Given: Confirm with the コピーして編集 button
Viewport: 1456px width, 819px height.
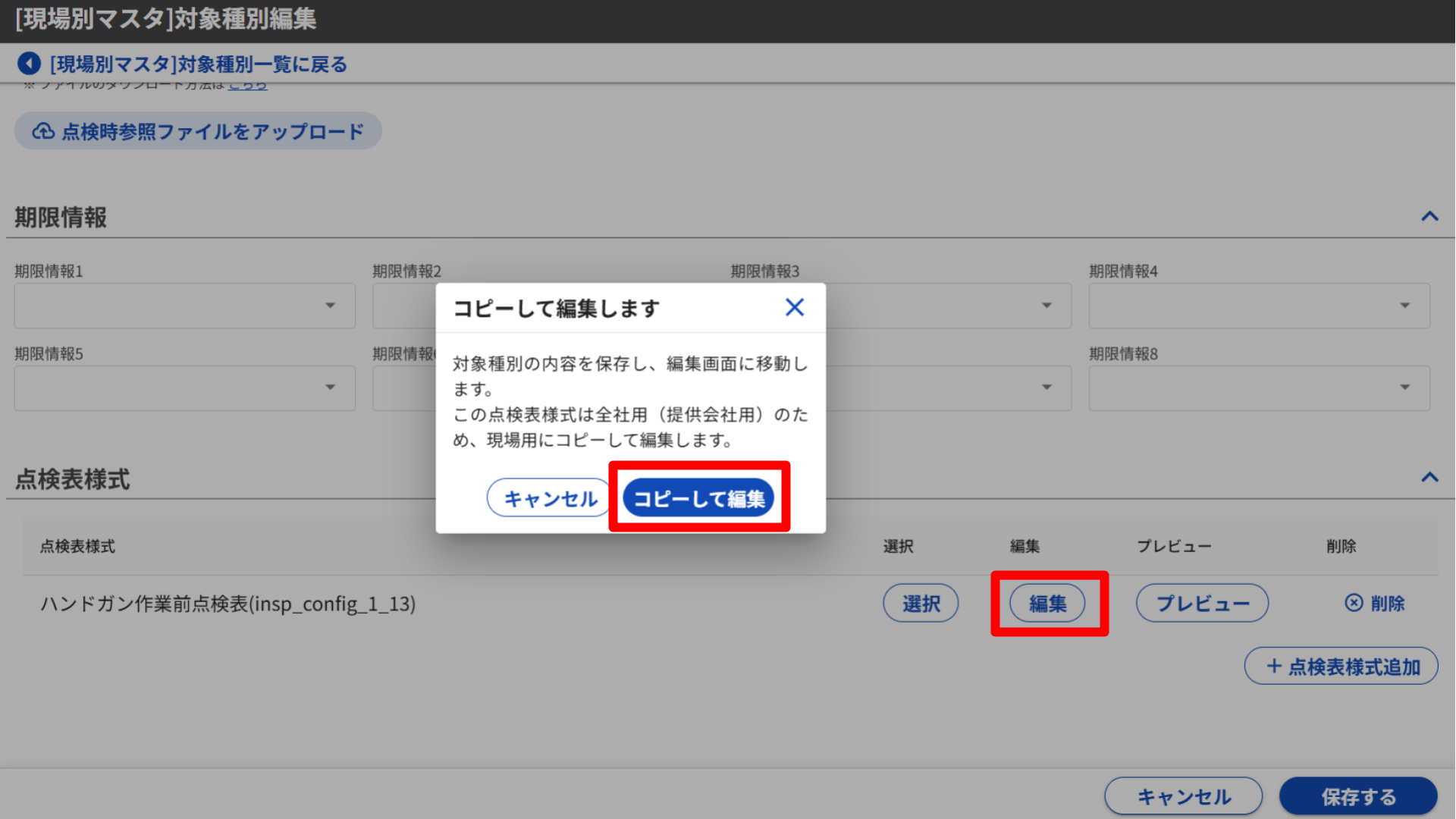Looking at the screenshot, I should click(698, 498).
